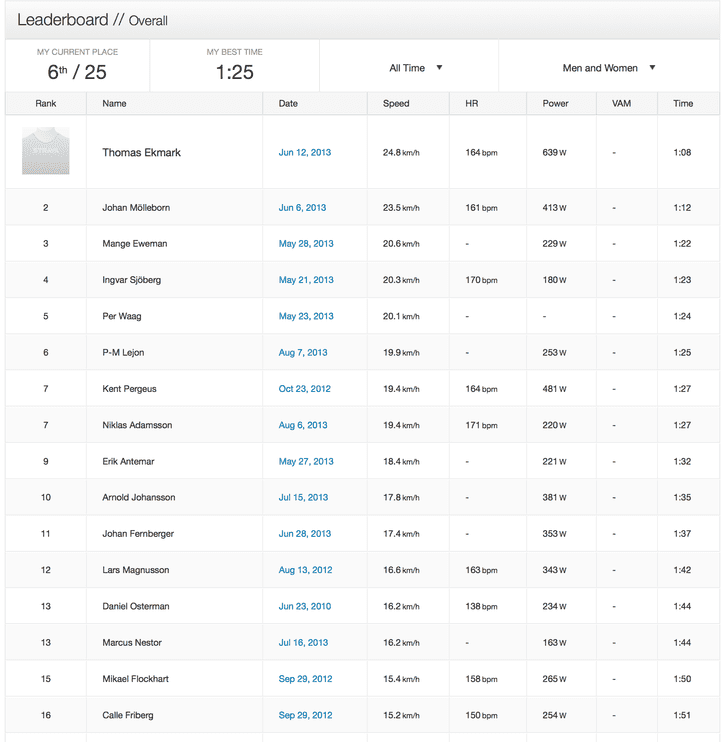This screenshot has width=725, height=742.
Task: Click the 353 W power value
Action: point(554,534)
